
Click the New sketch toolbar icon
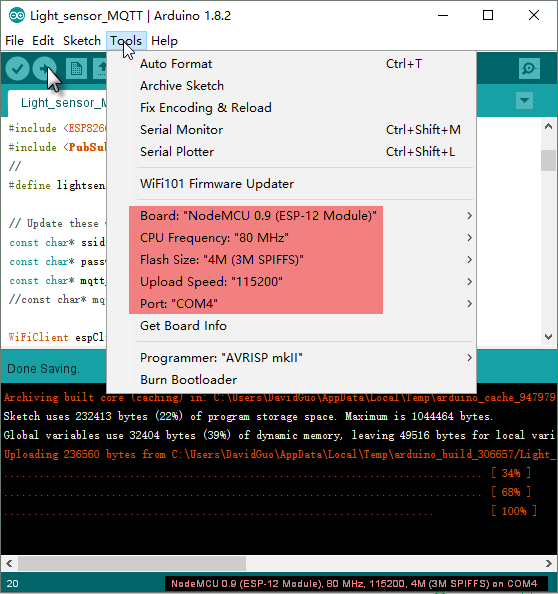(x=76, y=69)
